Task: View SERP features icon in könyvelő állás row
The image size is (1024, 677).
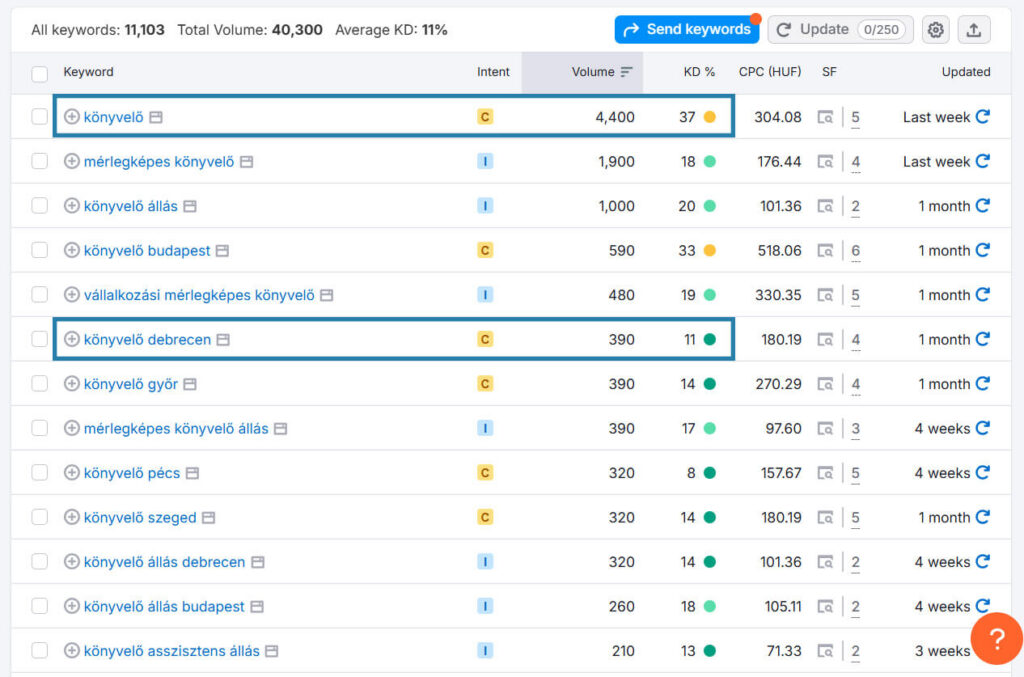Action: tap(825, 206)
